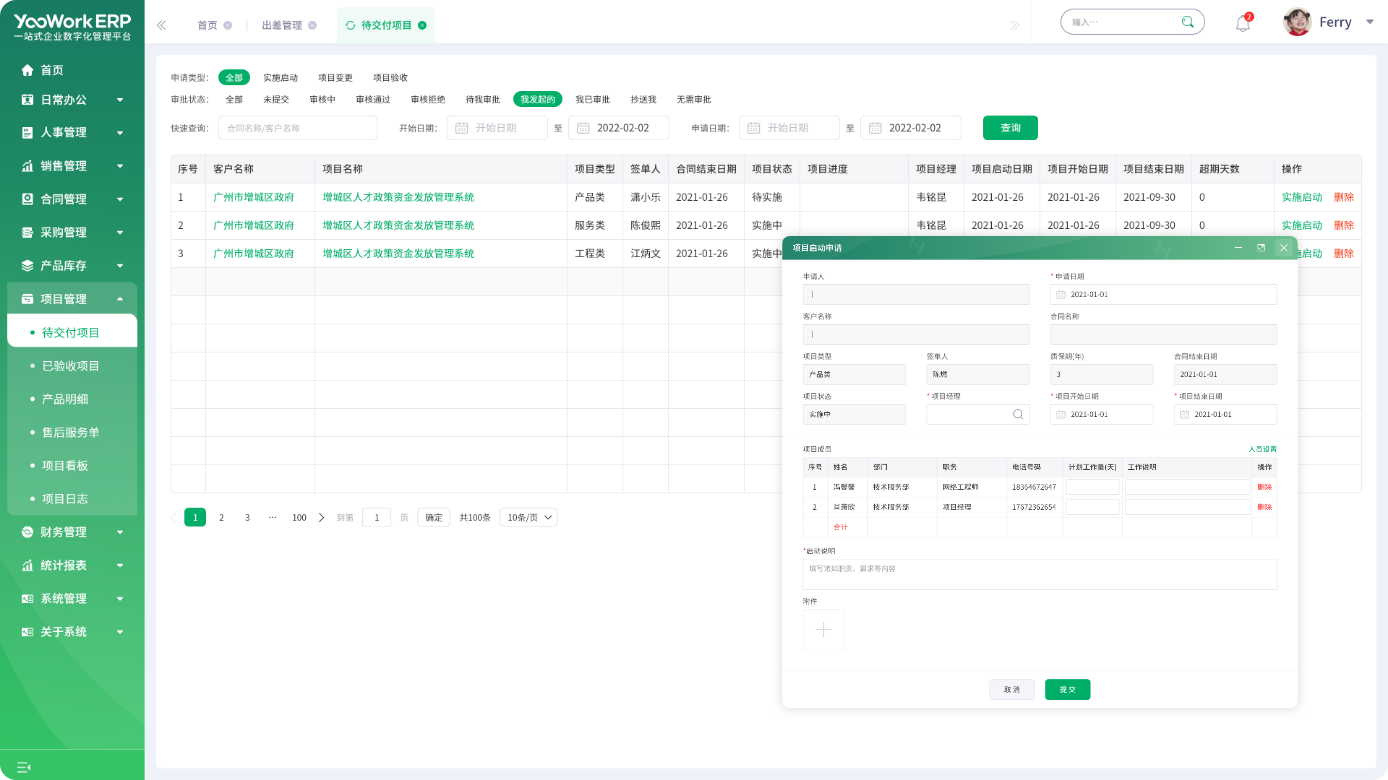Open the 10条/页 page size dropdown
Viewport: 1388px width, 780px height.
tap(529, 518)
